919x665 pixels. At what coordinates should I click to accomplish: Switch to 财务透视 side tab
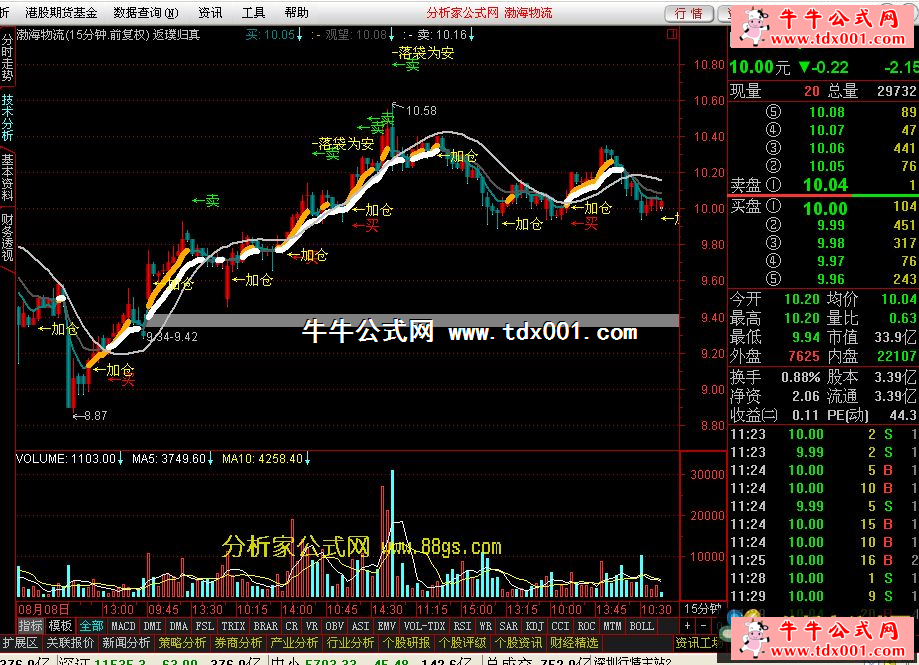[x=7, y=238]
